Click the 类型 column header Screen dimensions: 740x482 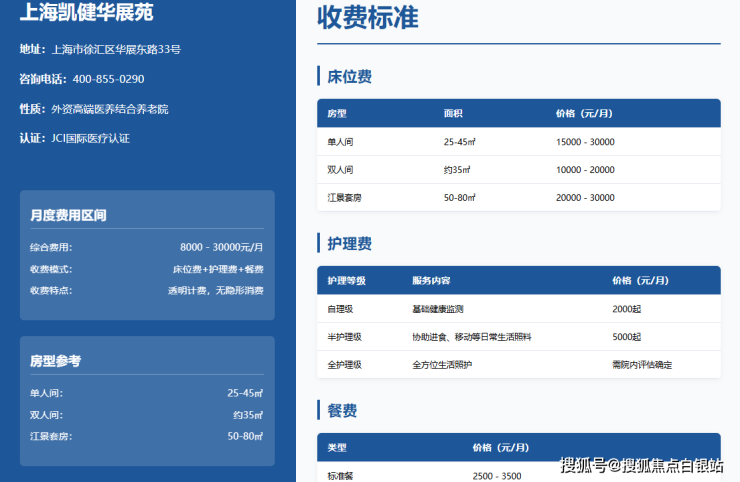pyautogui.click(x=337, y=448)
